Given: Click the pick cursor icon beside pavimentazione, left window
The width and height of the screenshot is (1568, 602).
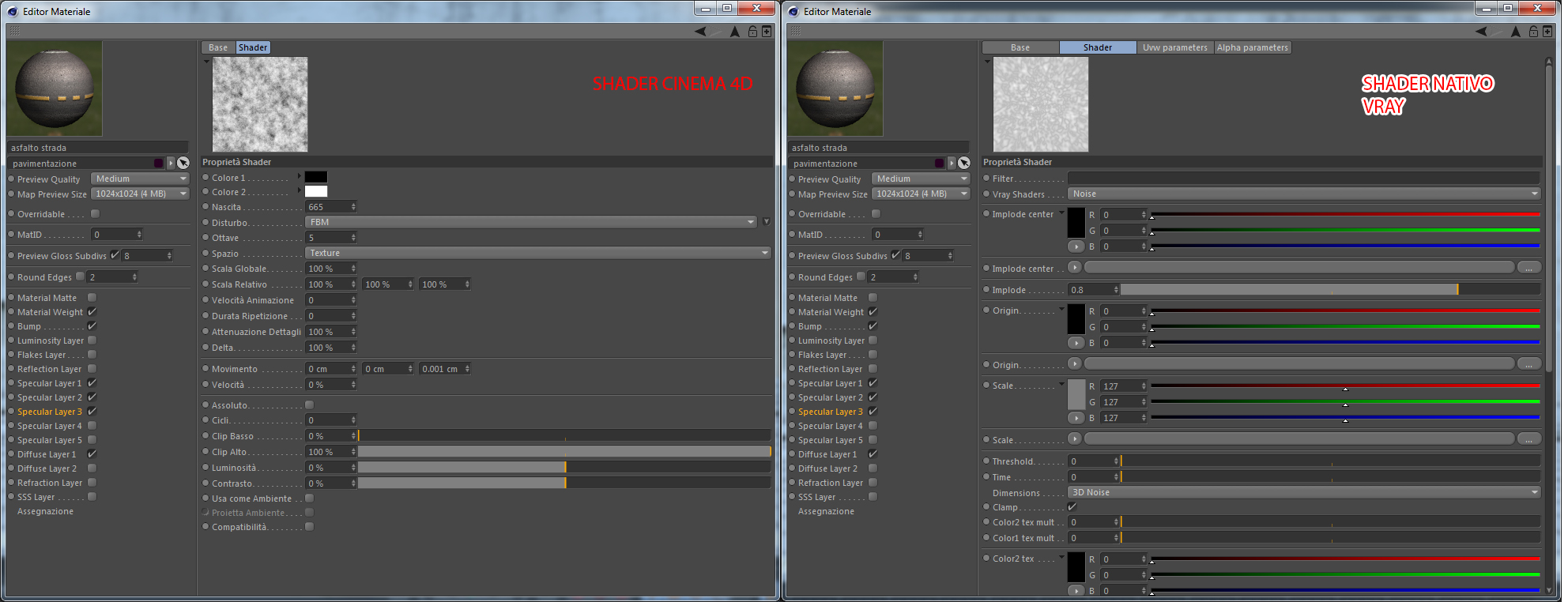Looking at the screenshot, I should pos(183,163).
